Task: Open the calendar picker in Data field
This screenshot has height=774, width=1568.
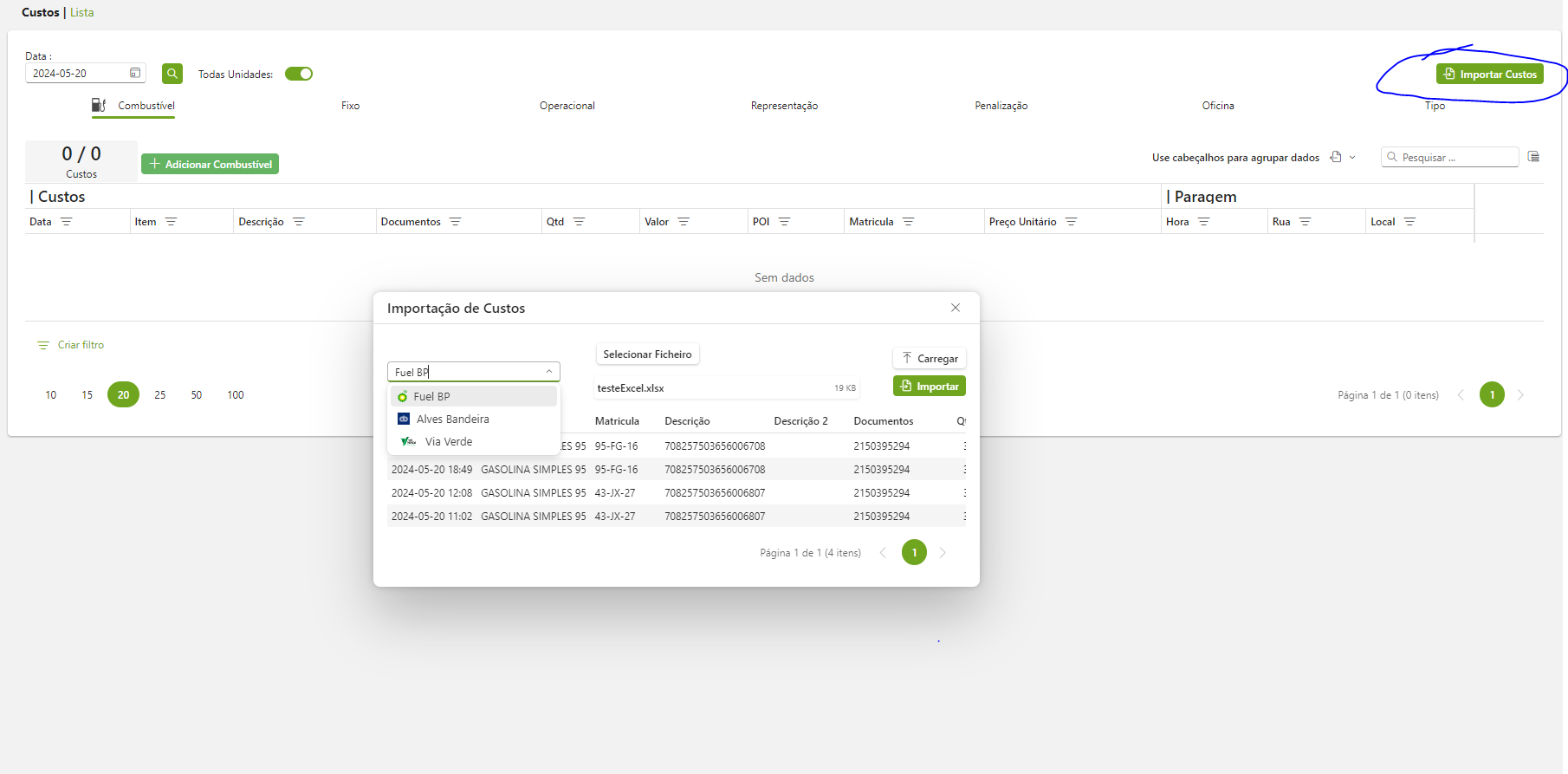Action: coord(135,74)
